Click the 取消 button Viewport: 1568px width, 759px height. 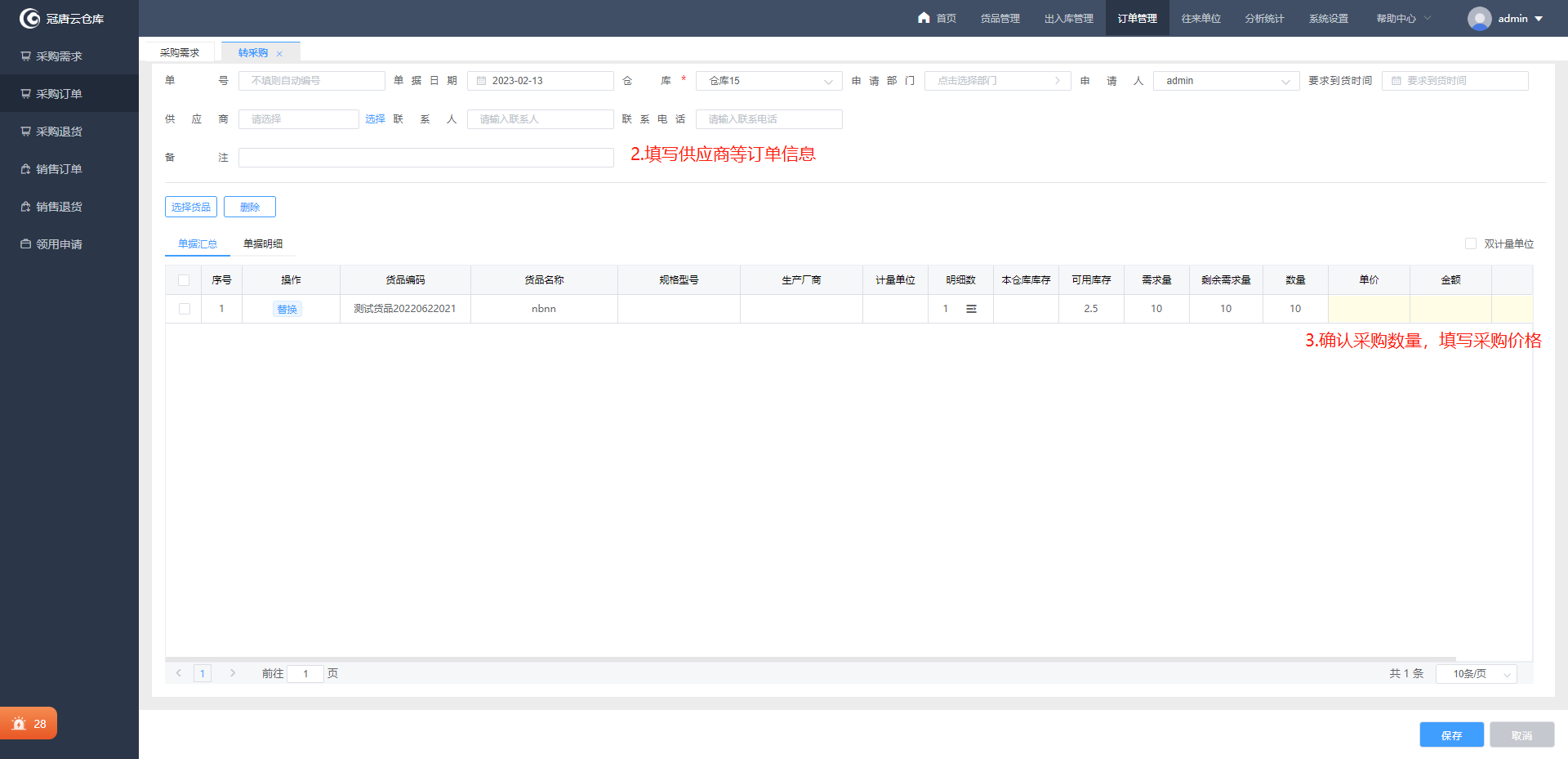pyautogui.click(x=1521, y=735)
